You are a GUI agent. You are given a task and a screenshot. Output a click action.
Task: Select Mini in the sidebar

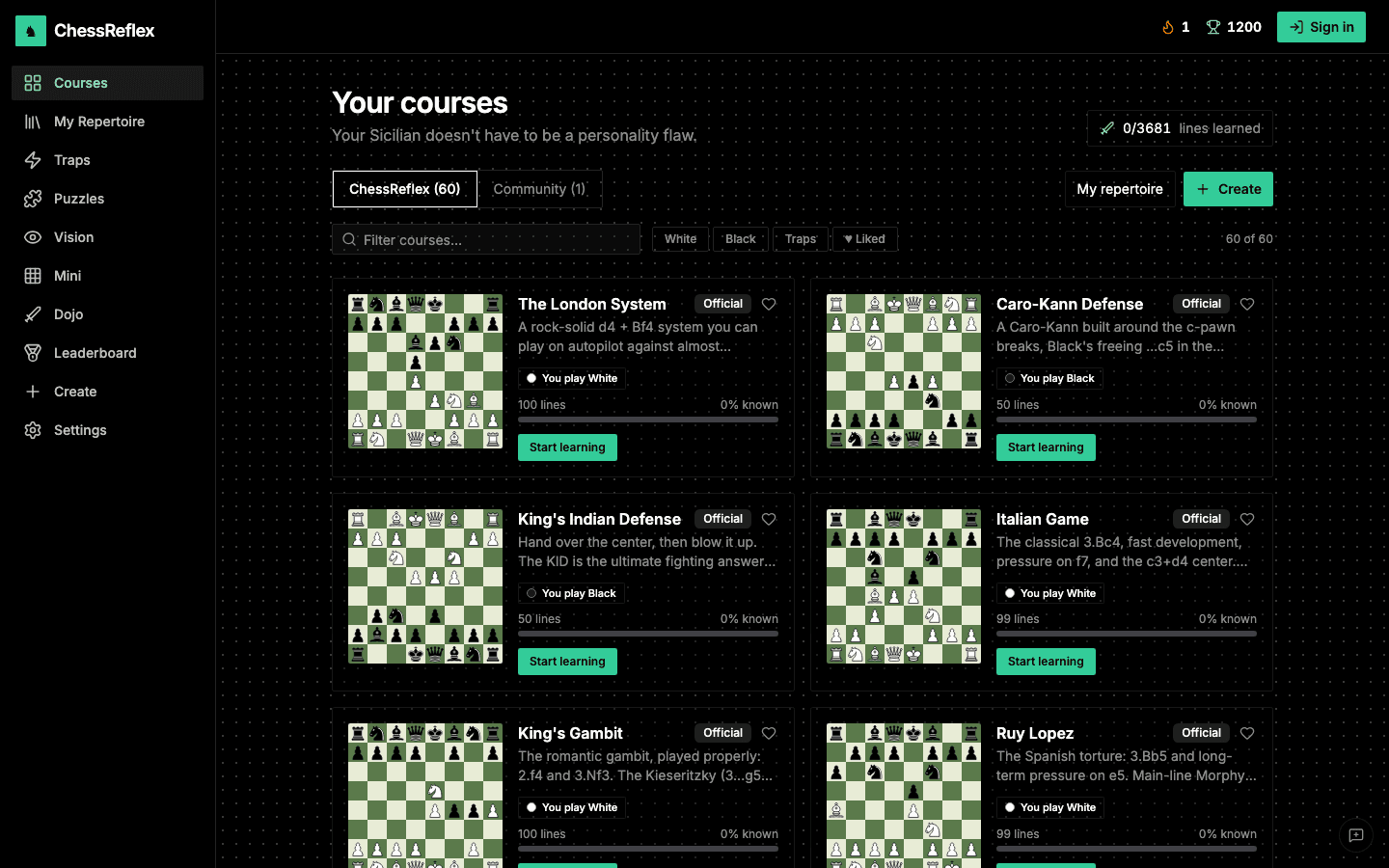(x=107, y=276)
